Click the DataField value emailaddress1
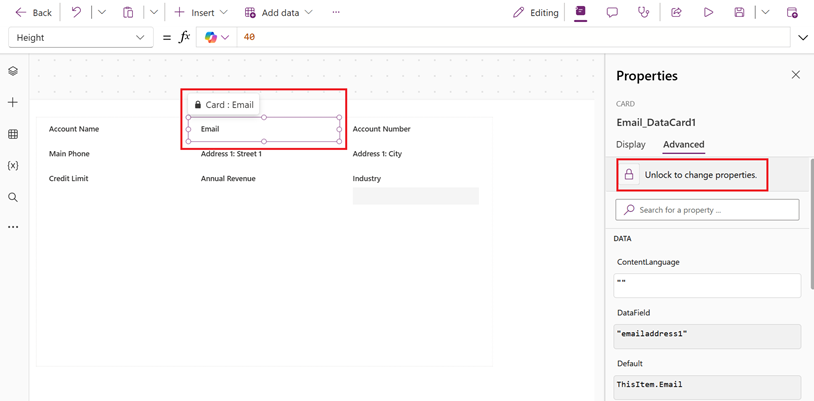 (707, 336)
